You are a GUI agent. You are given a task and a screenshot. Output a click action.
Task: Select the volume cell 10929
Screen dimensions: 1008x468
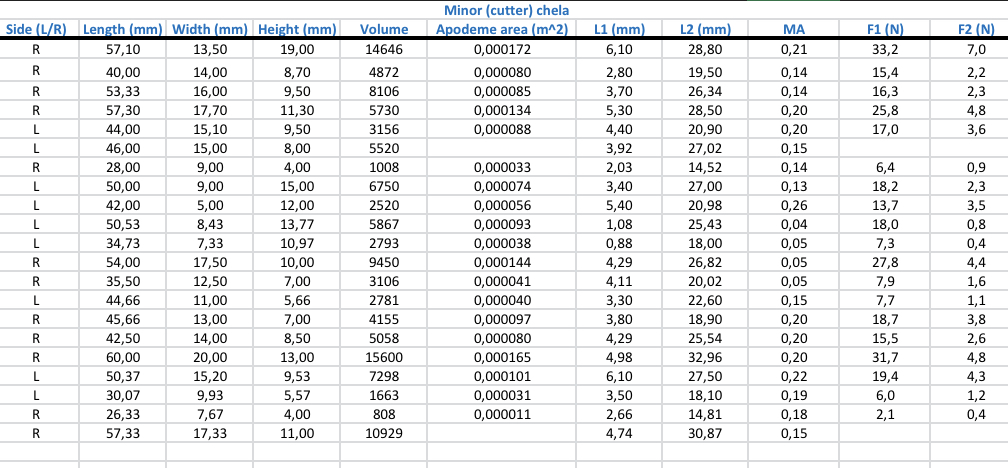384,433
